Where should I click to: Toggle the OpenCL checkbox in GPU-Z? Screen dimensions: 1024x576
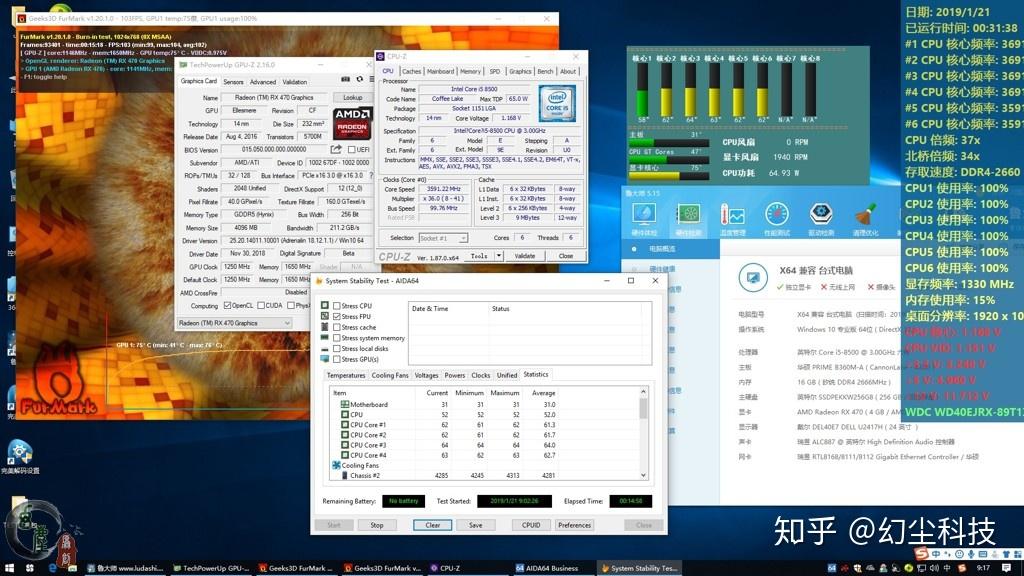pos(227,306)
